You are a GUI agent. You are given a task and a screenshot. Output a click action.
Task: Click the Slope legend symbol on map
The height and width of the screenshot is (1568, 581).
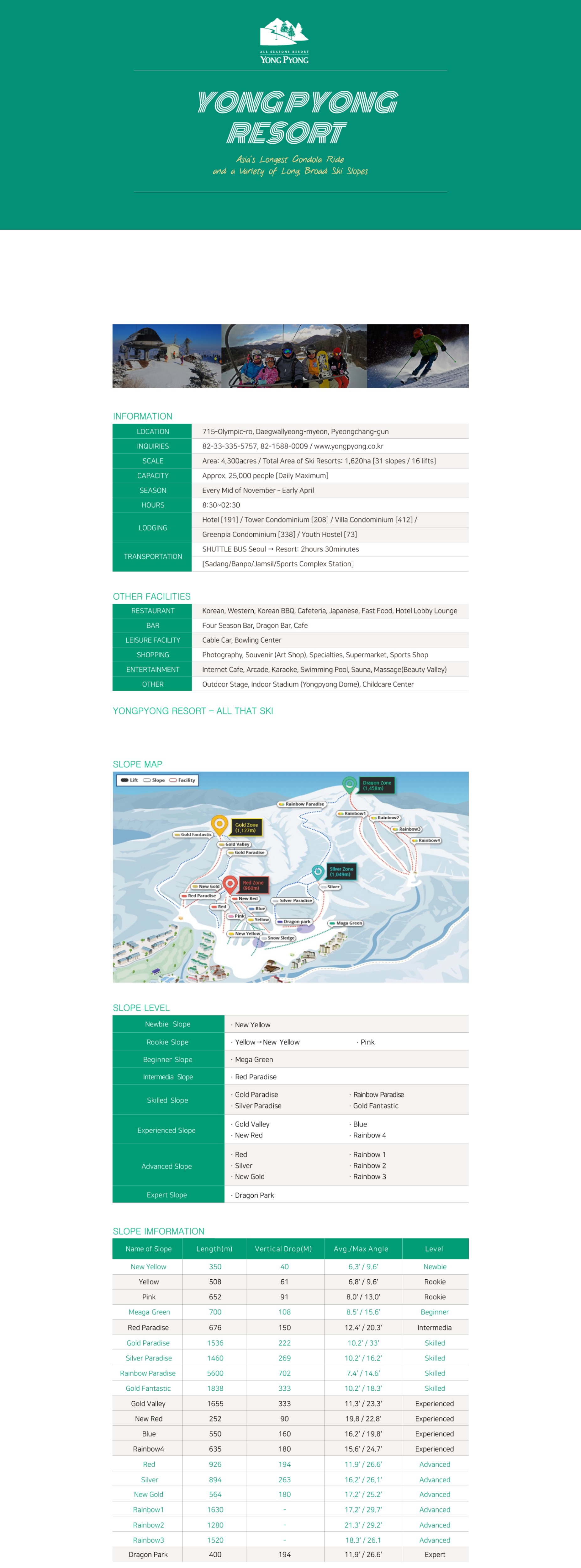coord(147,780)
